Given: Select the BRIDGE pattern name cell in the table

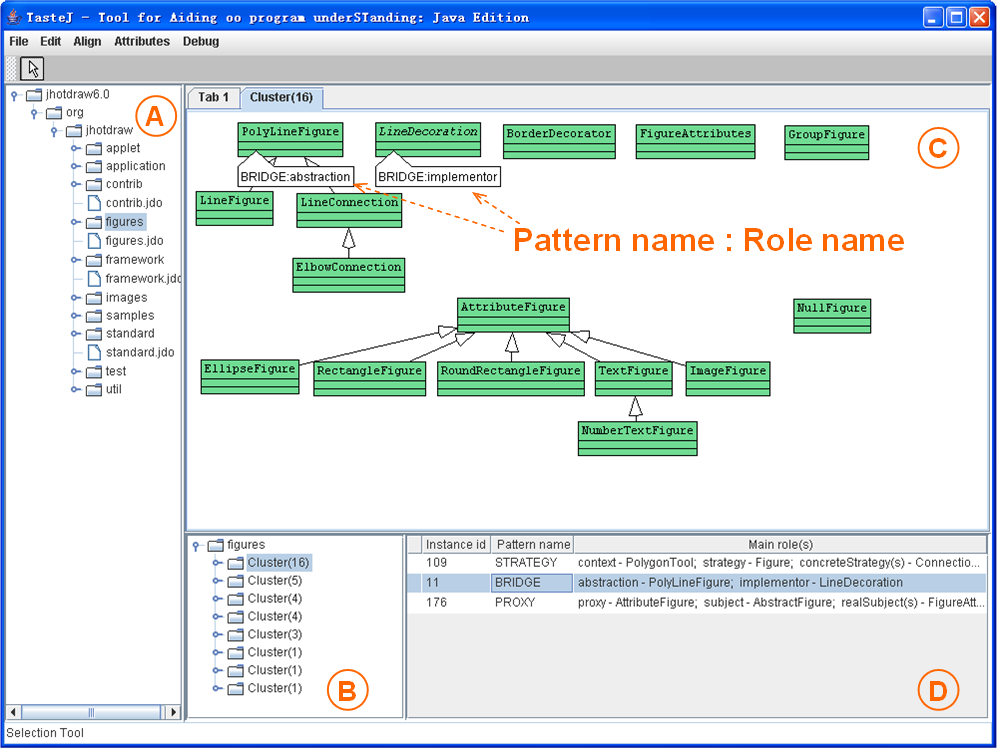Looking at the screenshot, I should point(532,583).
